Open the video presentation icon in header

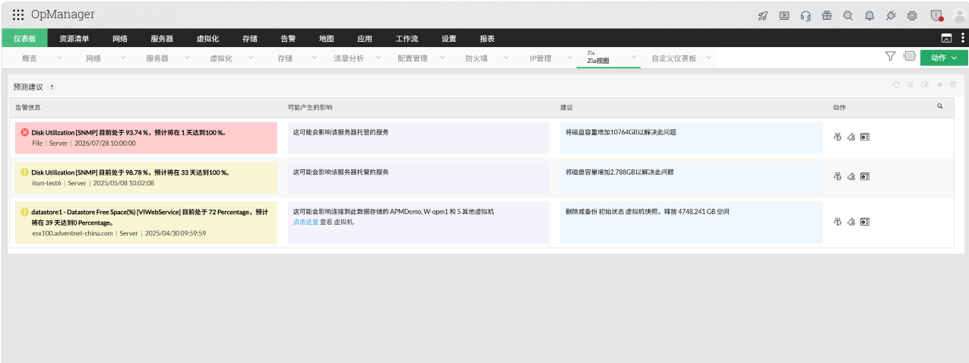coord(784,16)
